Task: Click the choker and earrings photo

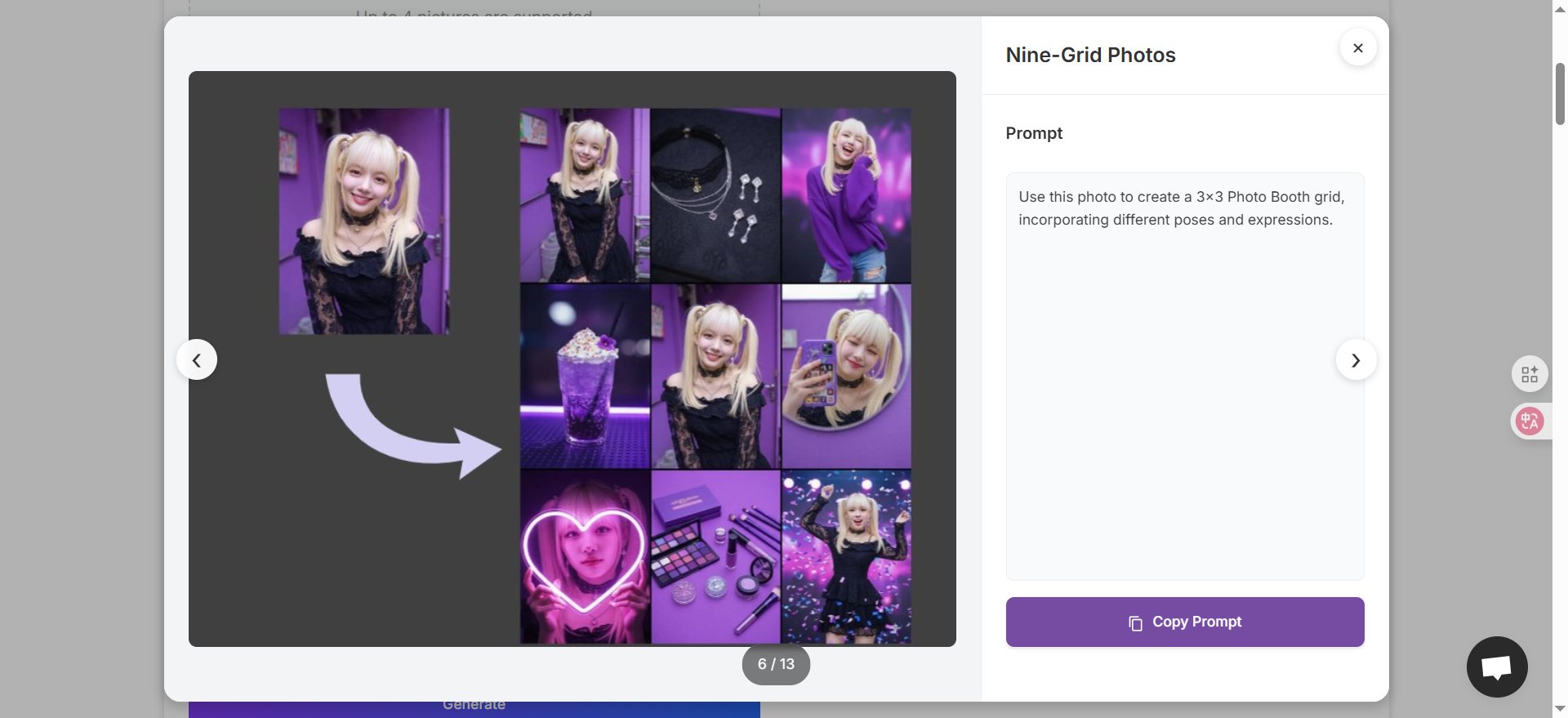Action: 715,195
